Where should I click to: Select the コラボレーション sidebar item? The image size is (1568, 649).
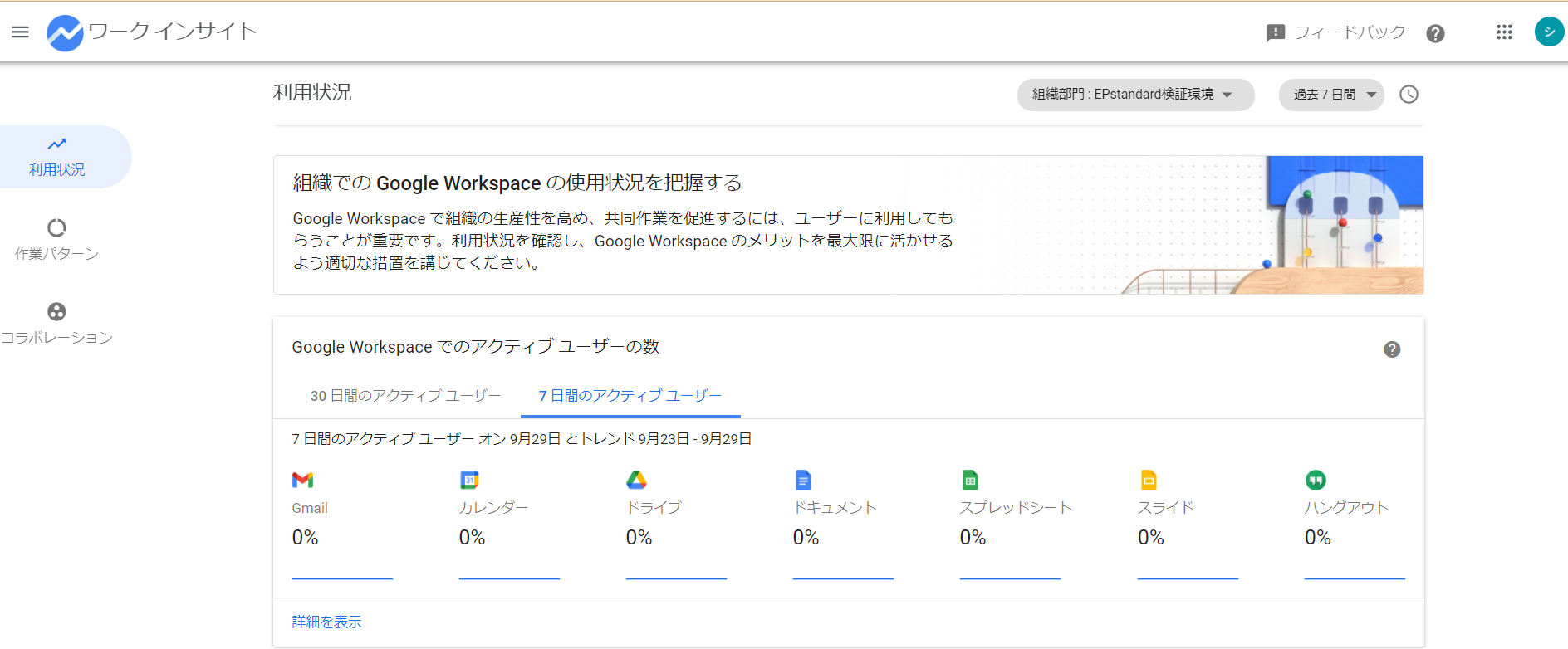coord(56,324)
